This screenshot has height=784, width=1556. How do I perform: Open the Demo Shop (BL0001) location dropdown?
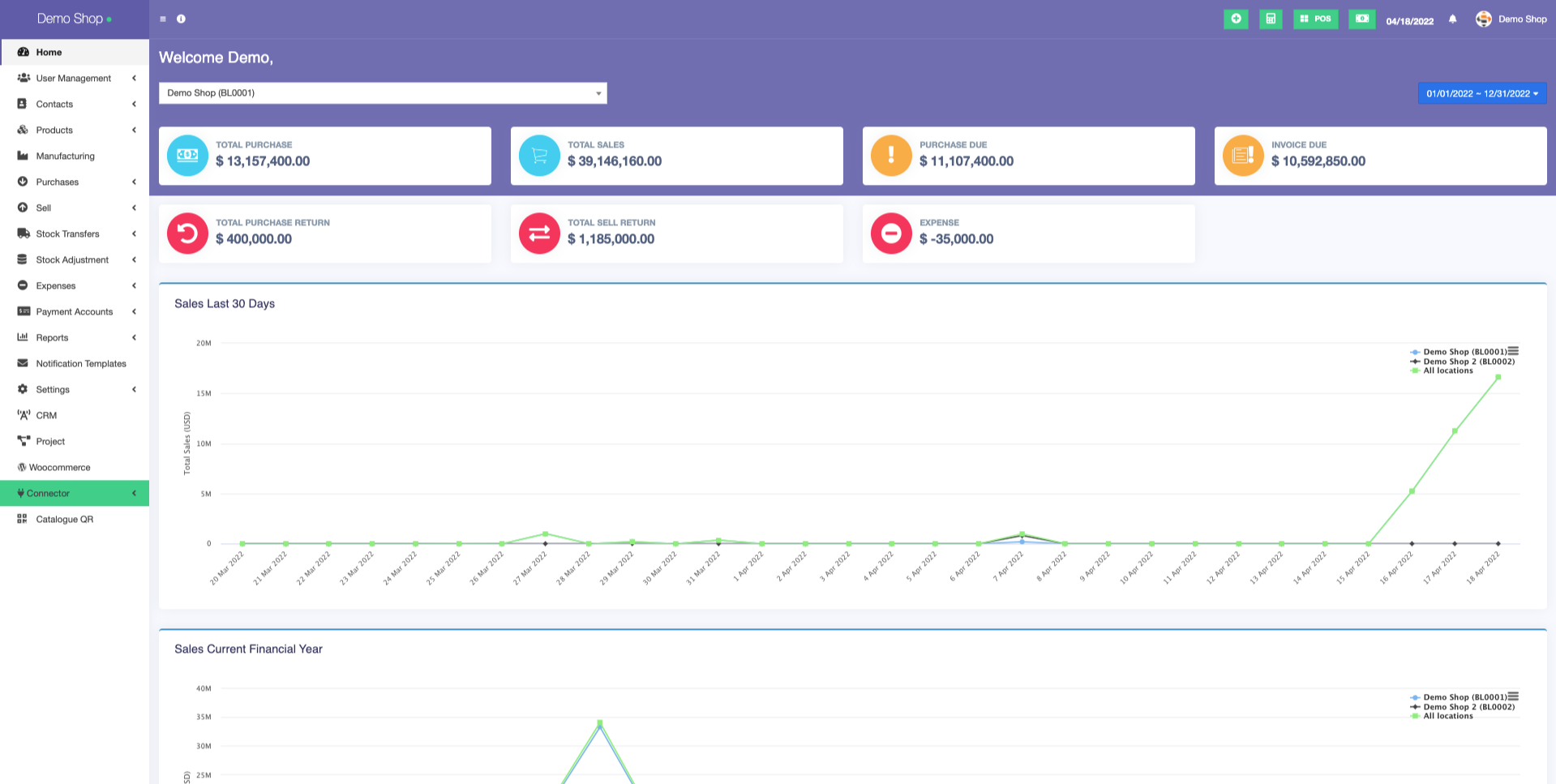click(x=383, y=93)
